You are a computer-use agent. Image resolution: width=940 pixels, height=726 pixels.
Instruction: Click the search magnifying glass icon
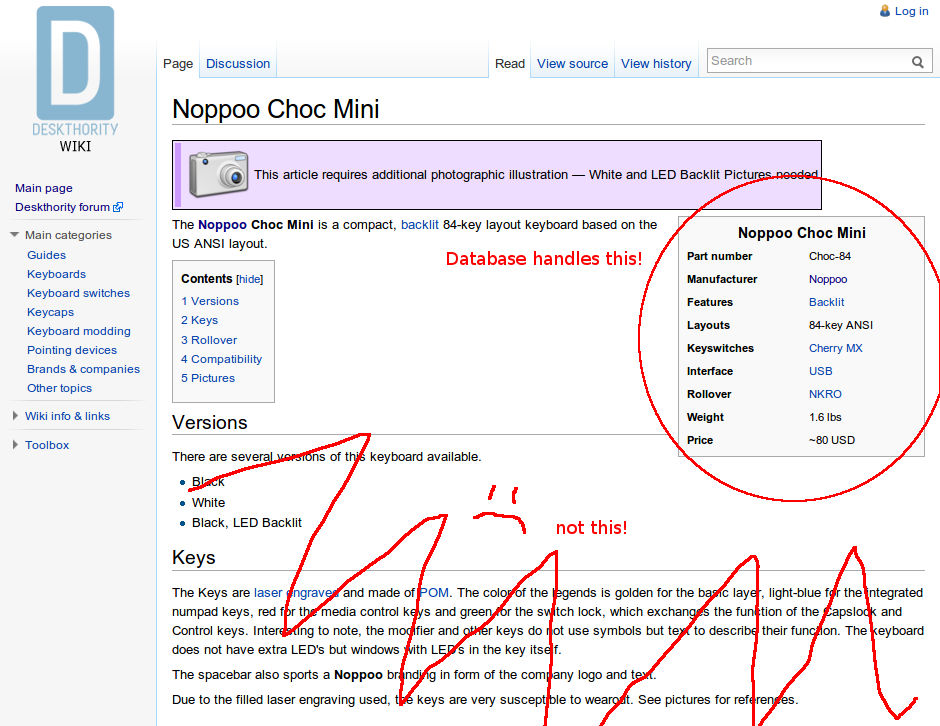coord(917,61)
